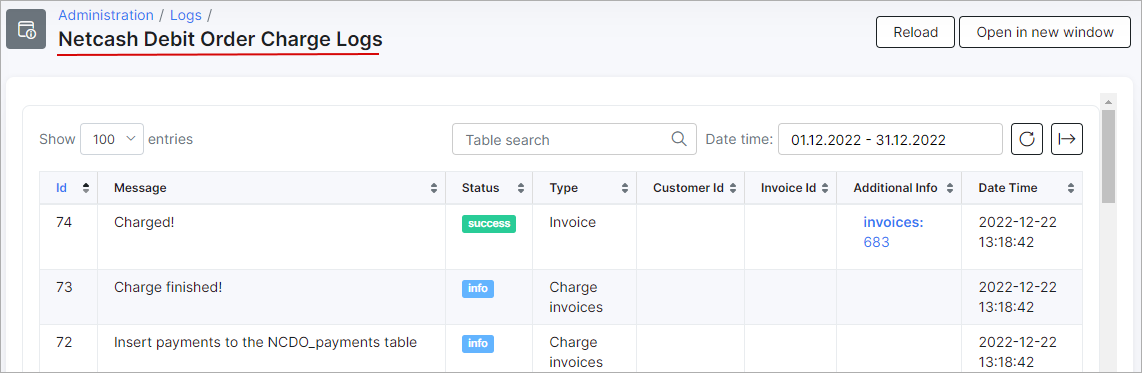Click the success status badge

489,224
